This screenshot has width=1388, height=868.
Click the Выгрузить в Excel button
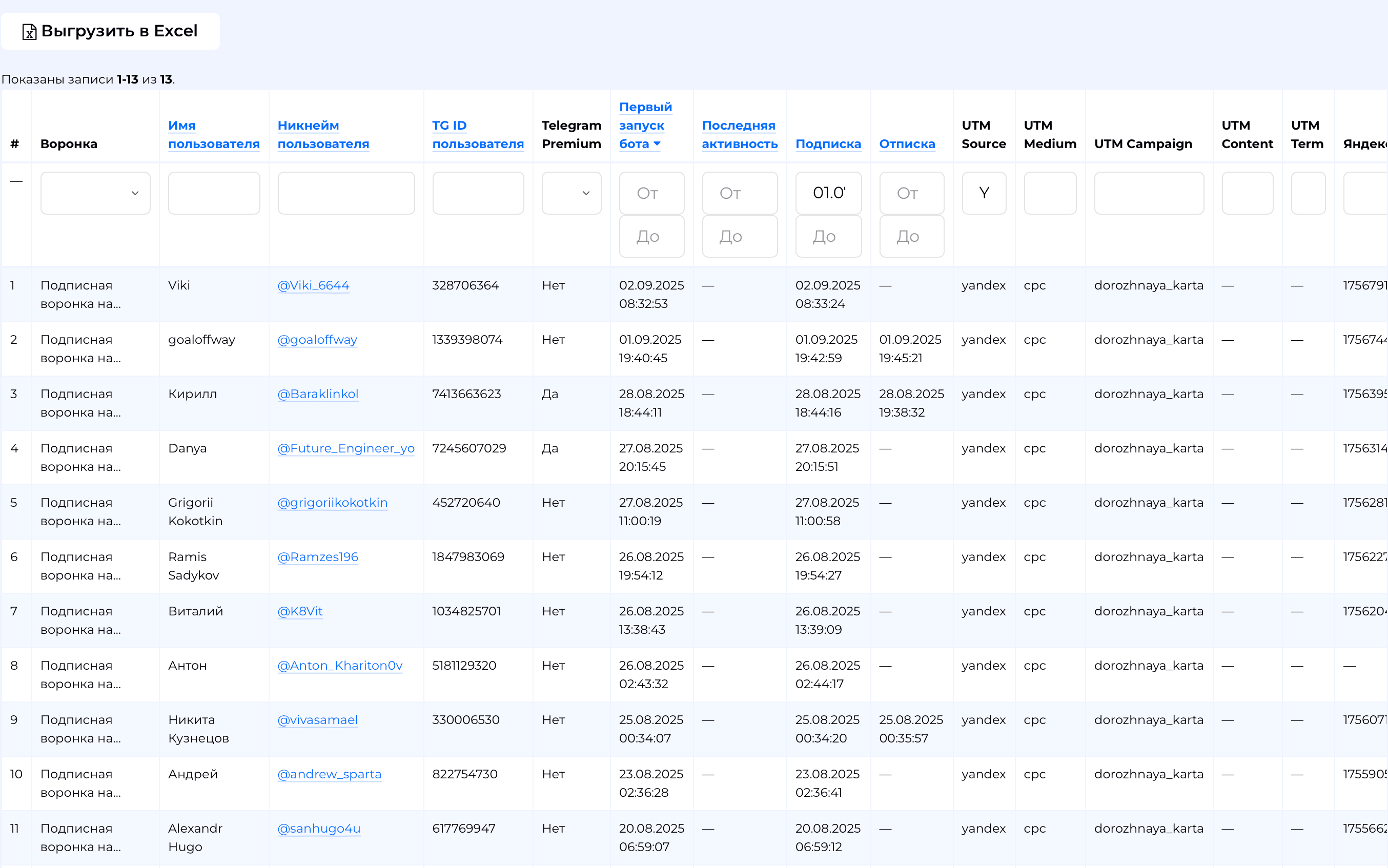click(110, 32)
